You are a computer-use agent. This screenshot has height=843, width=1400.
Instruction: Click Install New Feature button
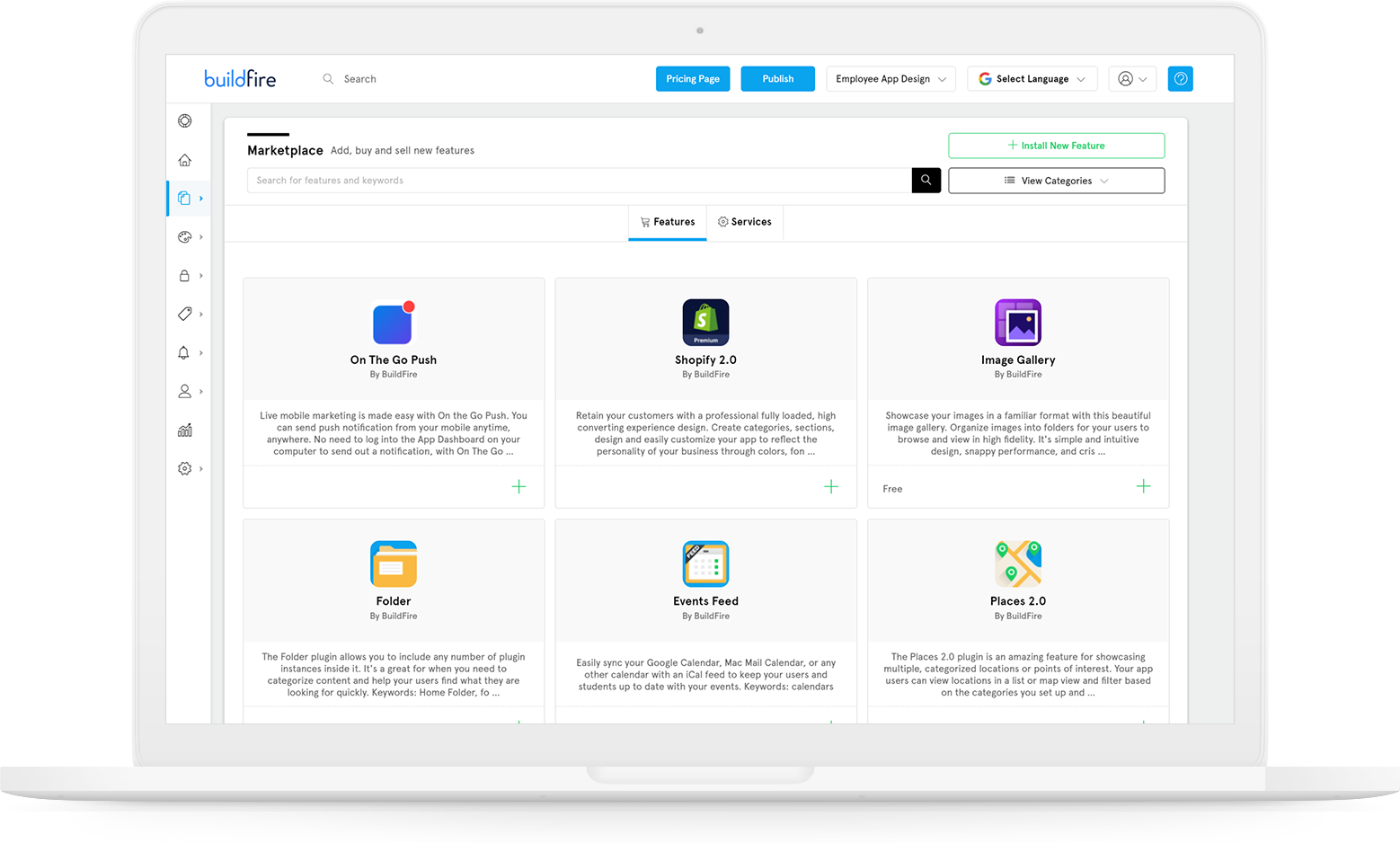point(1057,146)
